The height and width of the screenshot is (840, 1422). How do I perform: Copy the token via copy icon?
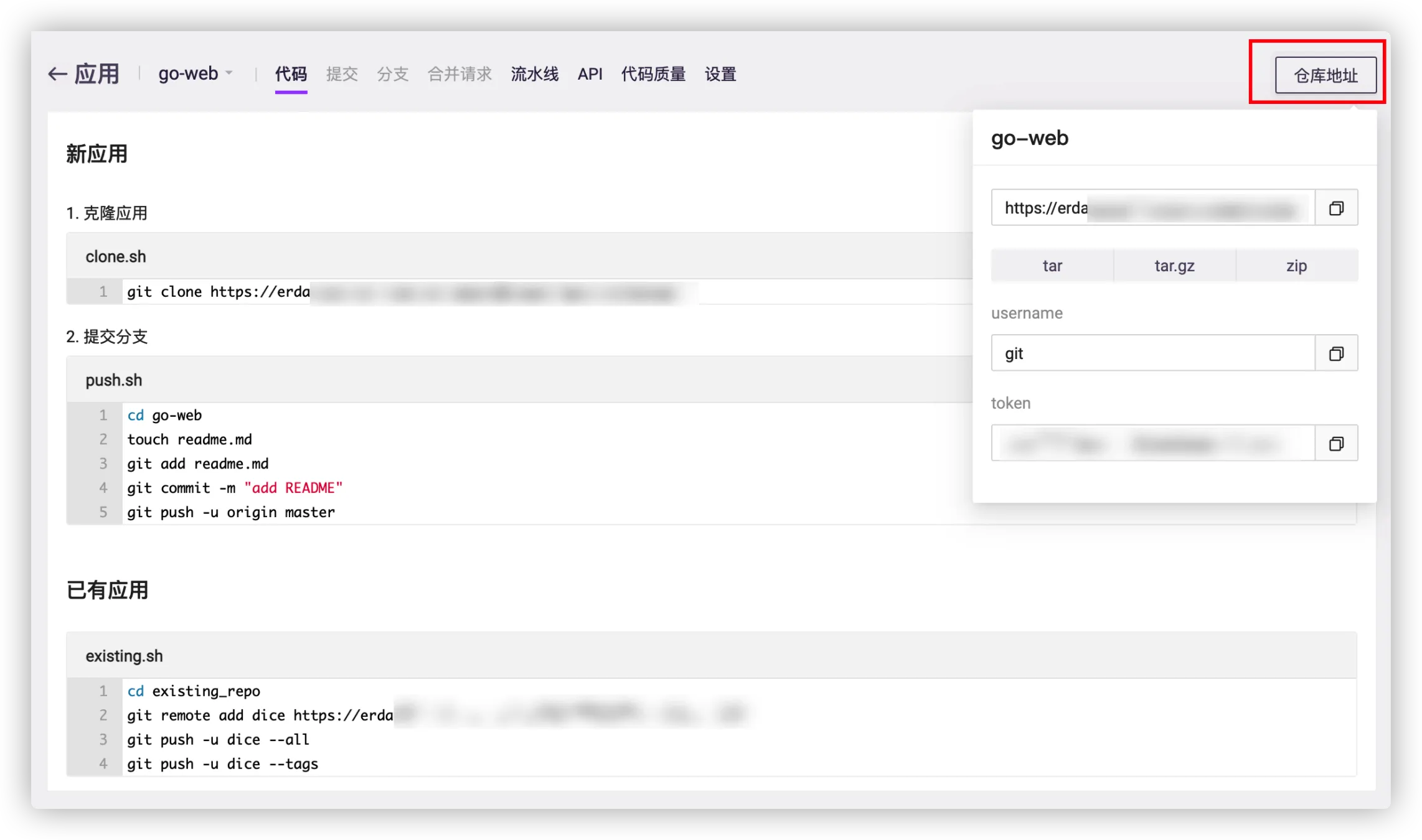(1336, 443)
